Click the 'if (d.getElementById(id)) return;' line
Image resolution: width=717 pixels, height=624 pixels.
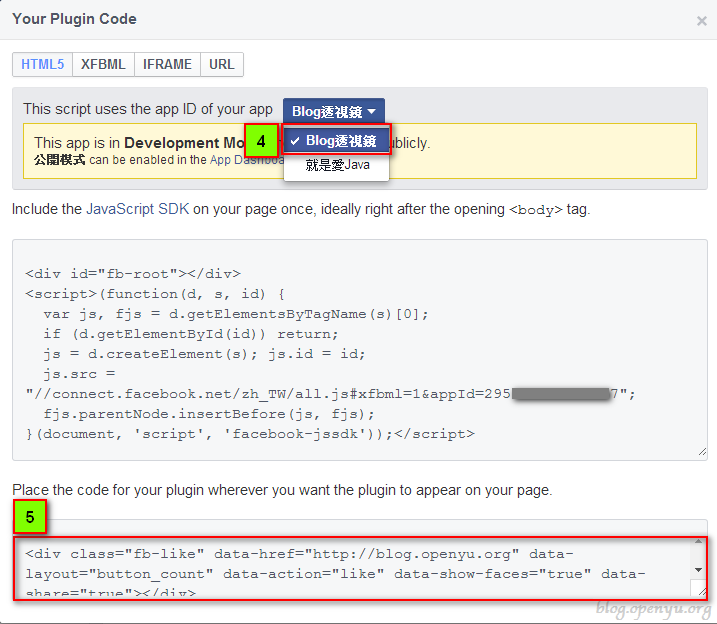(x=191, y=334)
